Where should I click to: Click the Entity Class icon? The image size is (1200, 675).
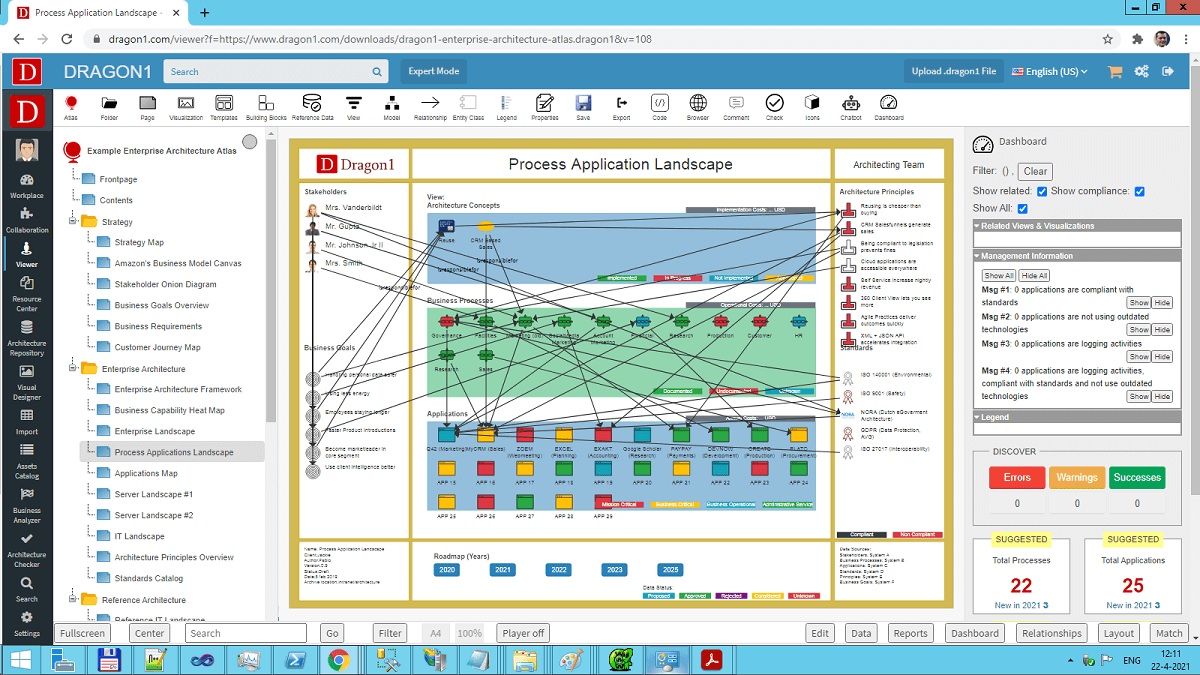pyautogui.click(x=468, y=107)
